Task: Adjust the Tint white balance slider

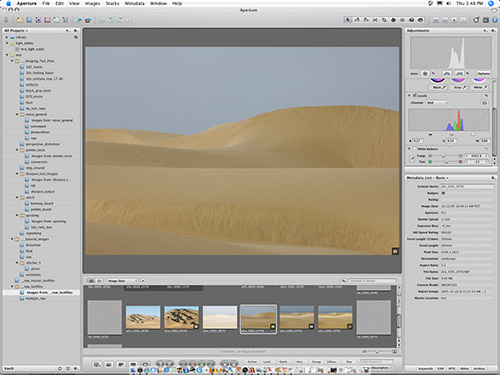Action: point(445,162)
